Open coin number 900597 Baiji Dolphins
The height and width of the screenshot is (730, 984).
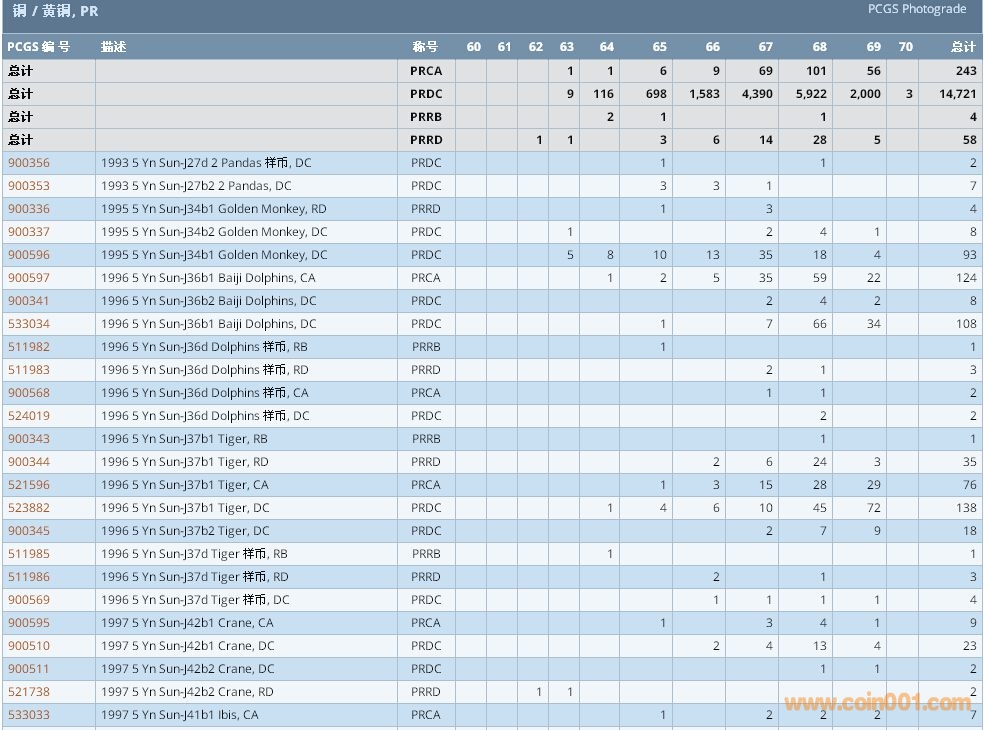(x=29, y=278)
